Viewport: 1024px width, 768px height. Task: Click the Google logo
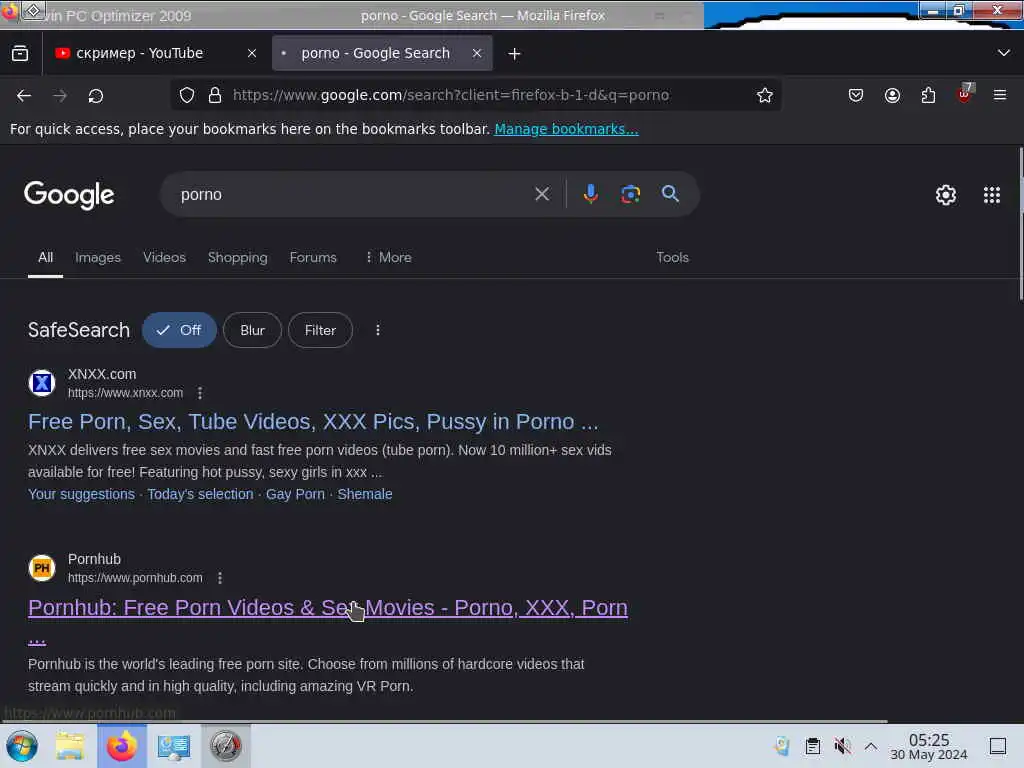pos(69,195)
